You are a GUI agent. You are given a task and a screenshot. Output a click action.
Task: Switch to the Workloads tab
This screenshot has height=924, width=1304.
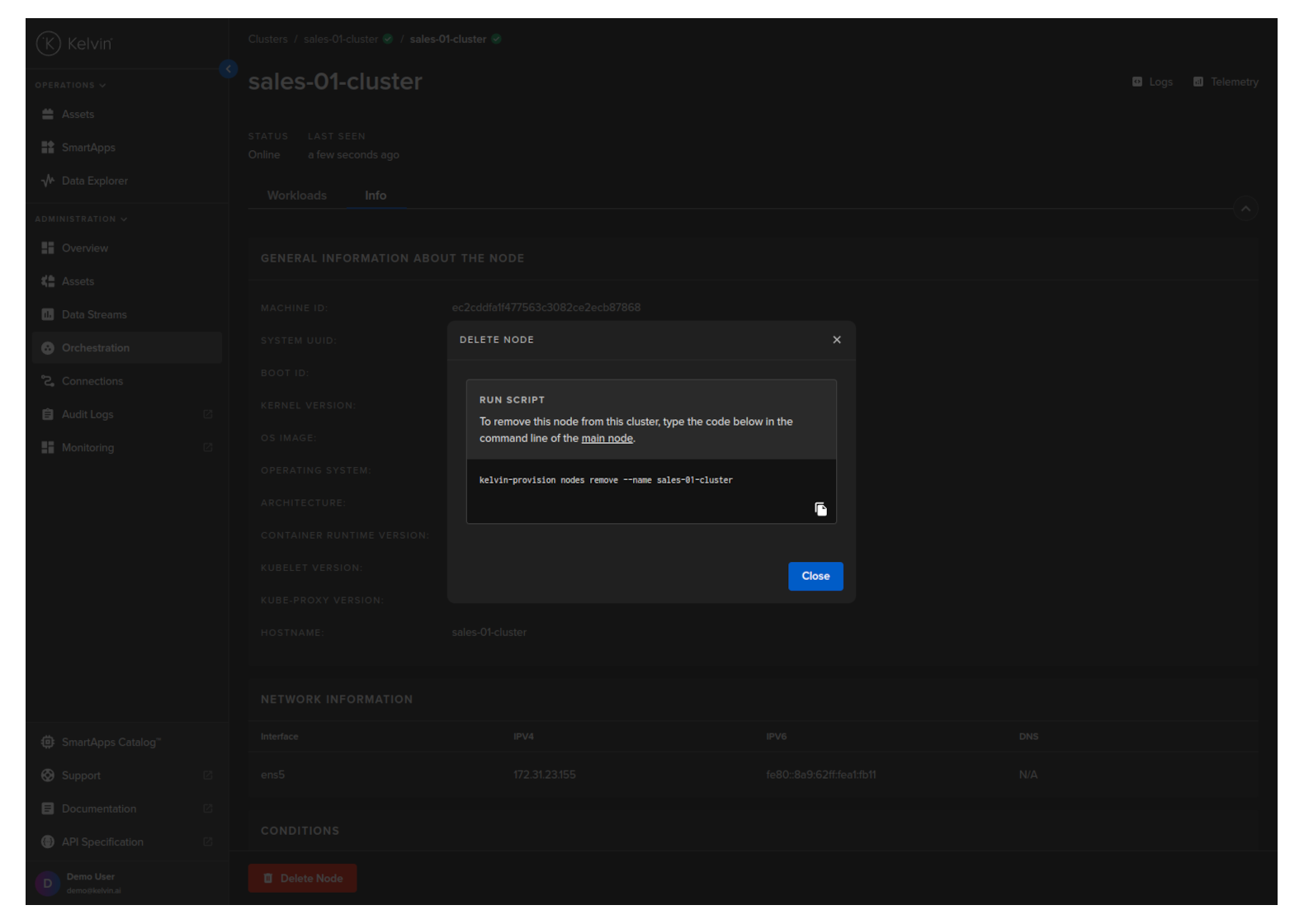pyautogui.click(x=296, y=196)
